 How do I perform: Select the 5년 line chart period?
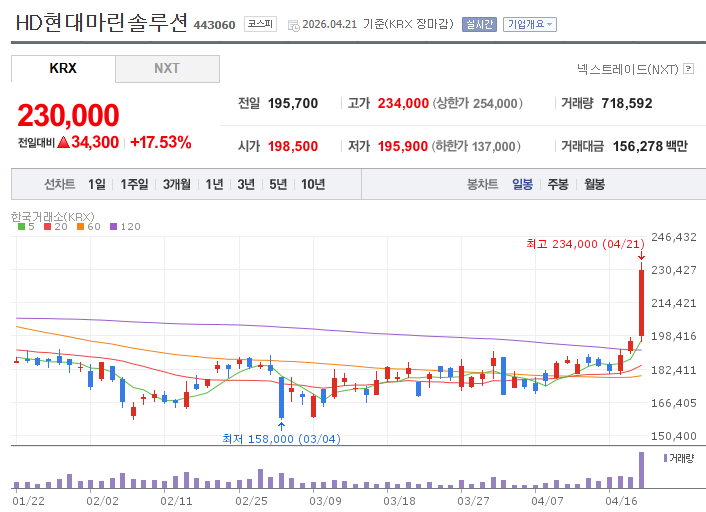278,184
